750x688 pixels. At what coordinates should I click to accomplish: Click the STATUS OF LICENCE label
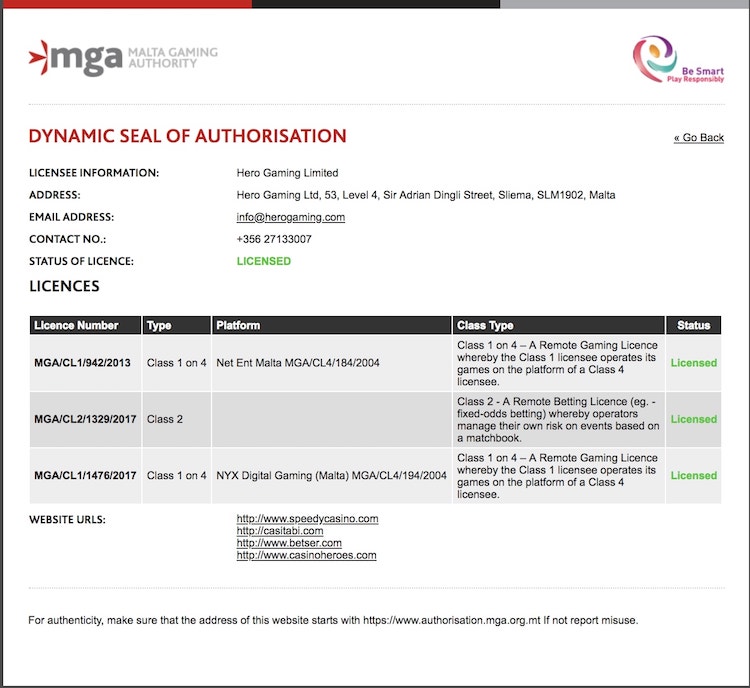tap(81, 261)
